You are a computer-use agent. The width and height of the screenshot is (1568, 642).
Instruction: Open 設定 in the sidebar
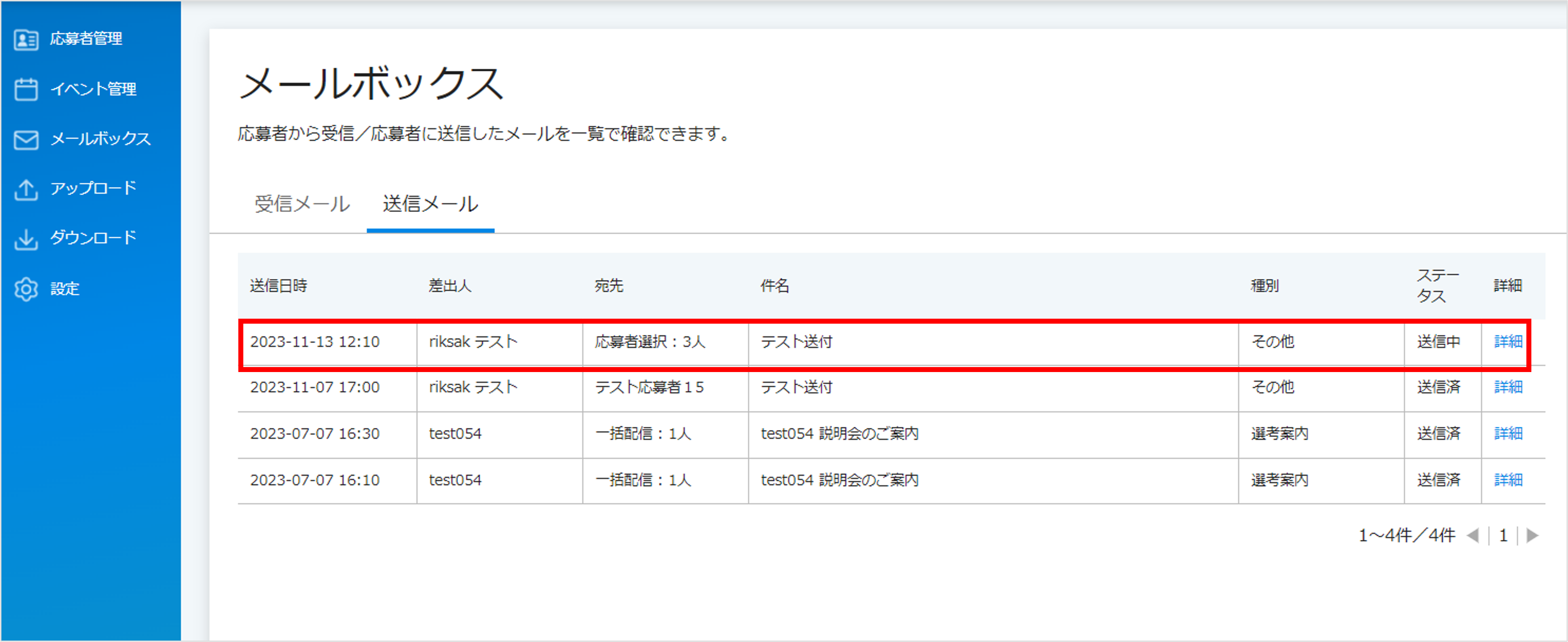(x=64, y=288)
